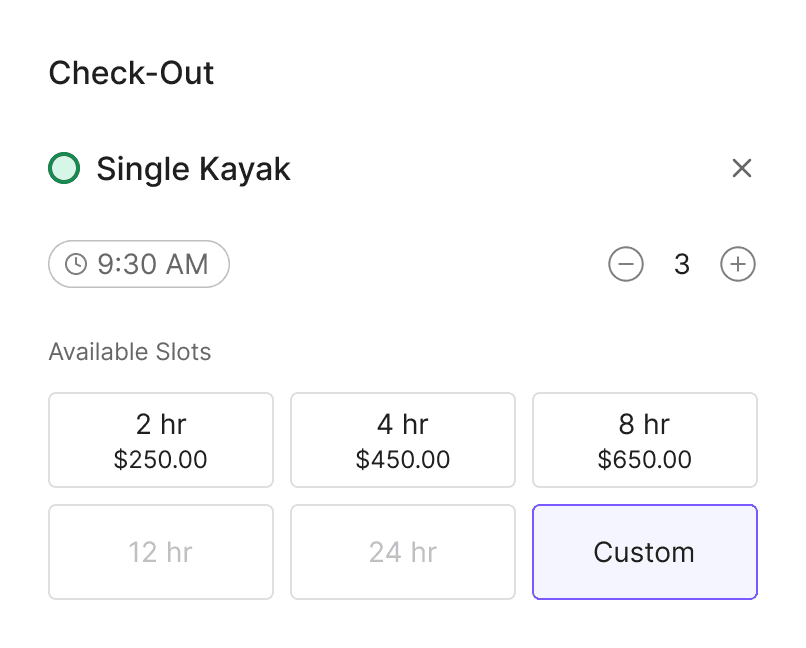Click the Check-Out heading
The image size is (806, 648).
[x=131, y=73]
